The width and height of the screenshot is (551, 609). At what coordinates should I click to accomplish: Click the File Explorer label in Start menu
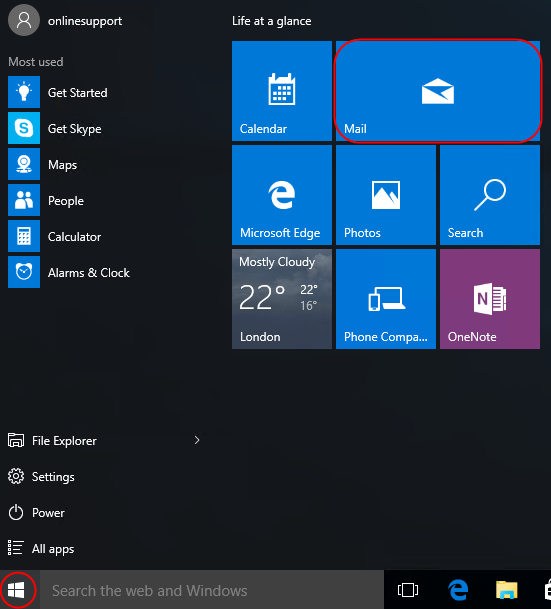pos(64,441)
